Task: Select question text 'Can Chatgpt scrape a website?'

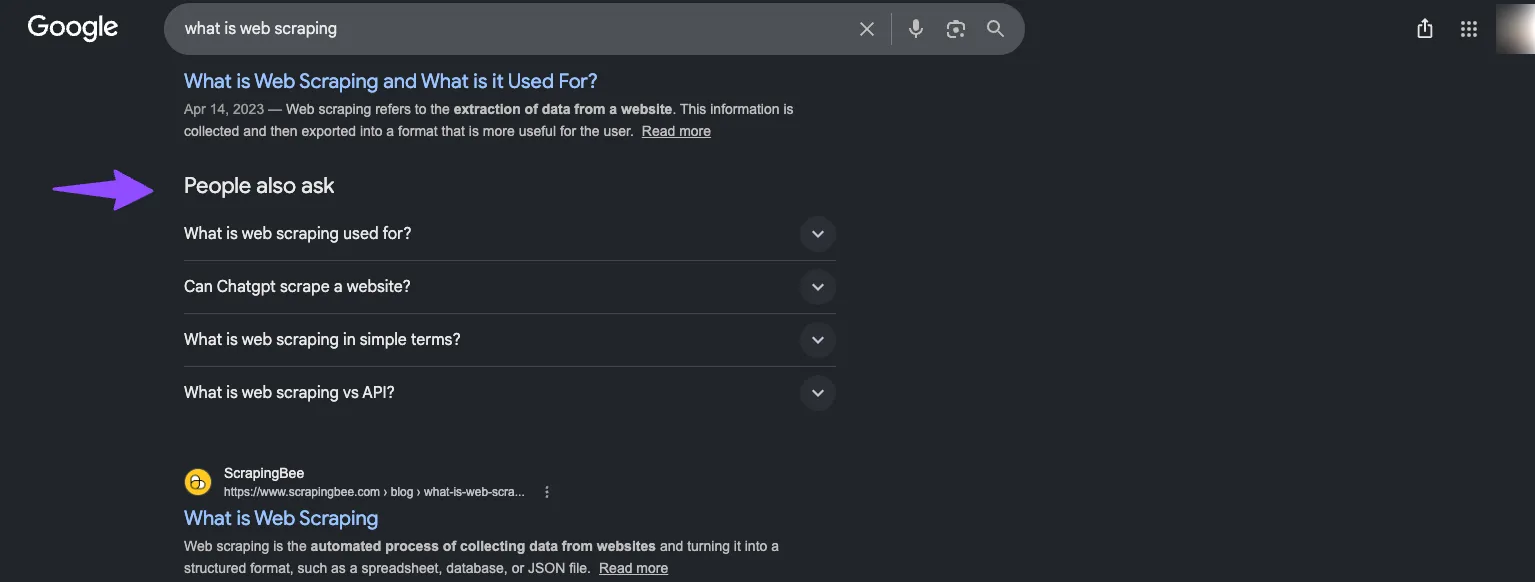Action: pos(297,287)
